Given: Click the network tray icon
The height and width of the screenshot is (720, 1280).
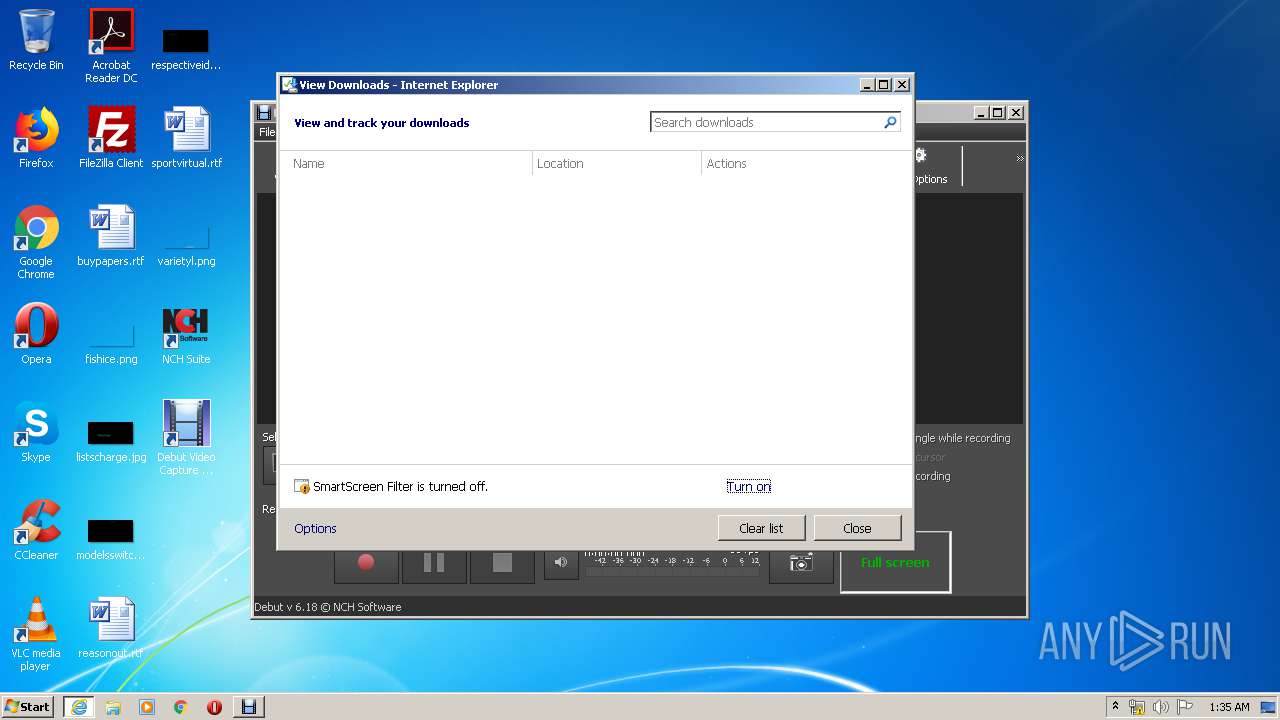Looking at the screenshot, I should 1137,707.
